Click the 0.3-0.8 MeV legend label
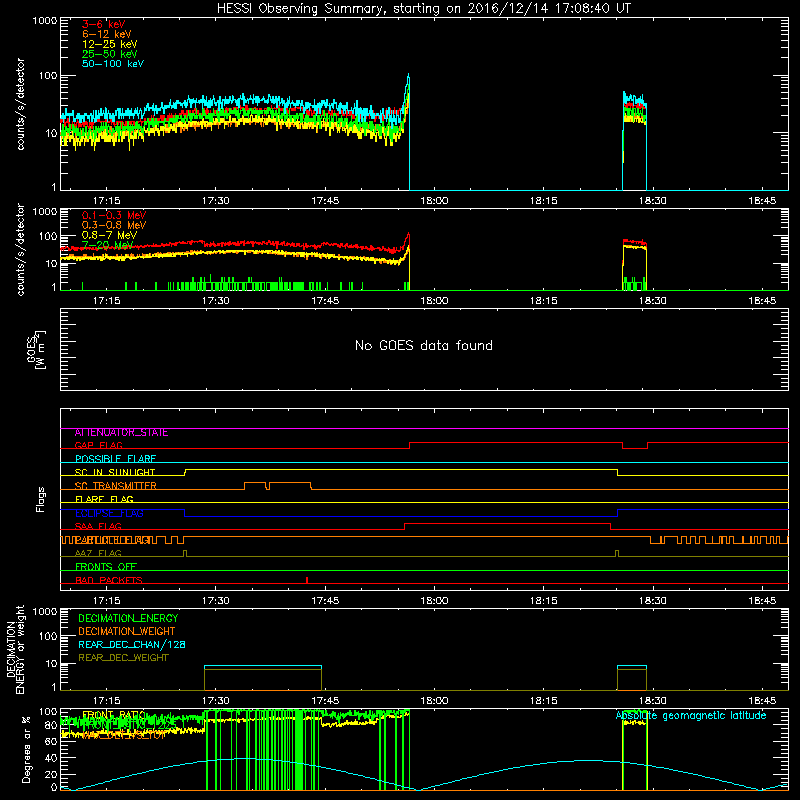Image resolution: width=800 pixels, height=800 pixels. coord(114,225)
